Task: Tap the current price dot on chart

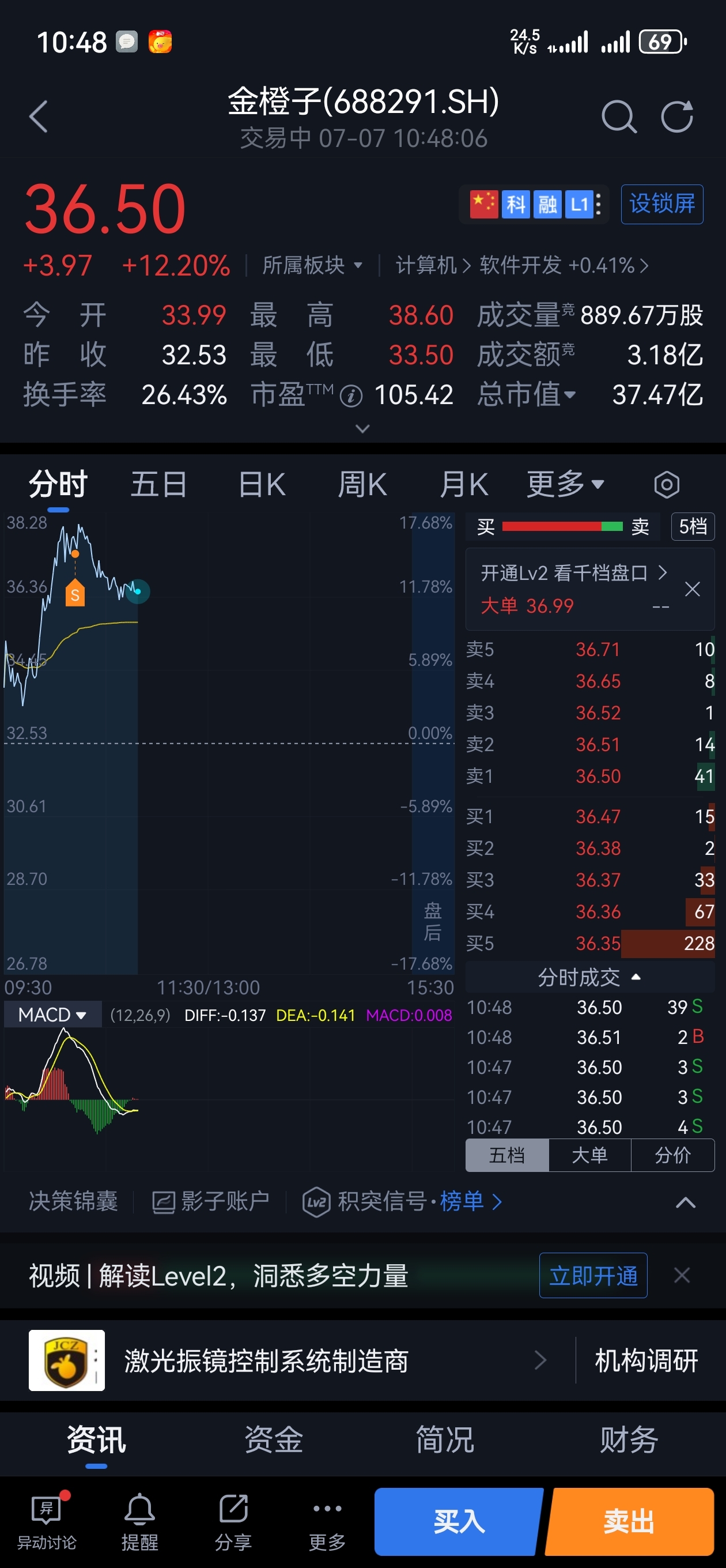Action: pos(138,591)
